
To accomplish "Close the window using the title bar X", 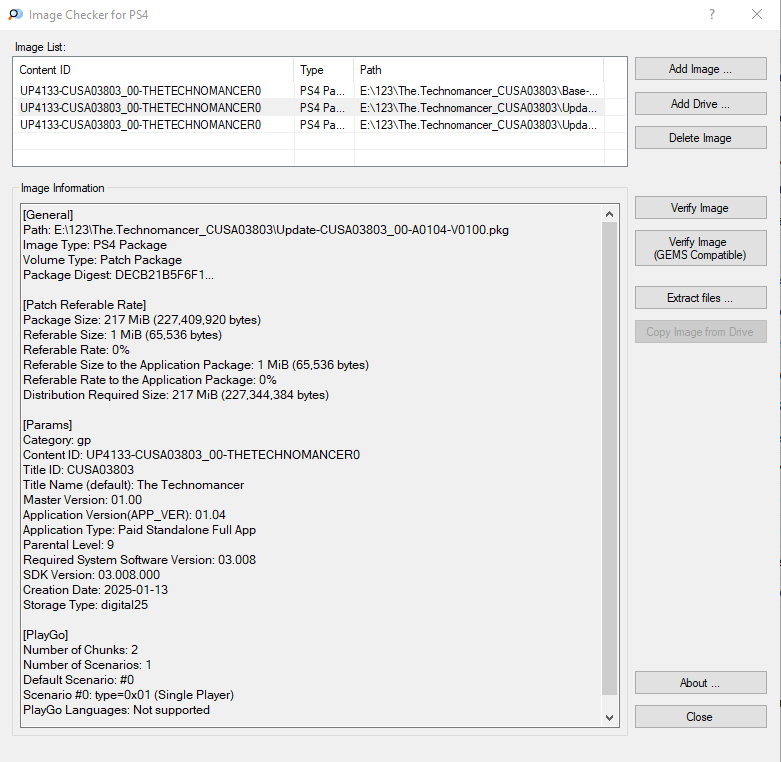I will pos(757,15).
